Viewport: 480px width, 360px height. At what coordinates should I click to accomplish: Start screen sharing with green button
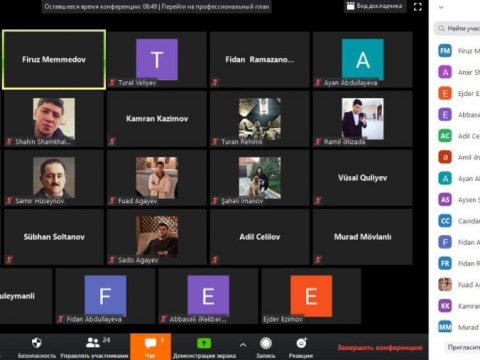(204, 343)
